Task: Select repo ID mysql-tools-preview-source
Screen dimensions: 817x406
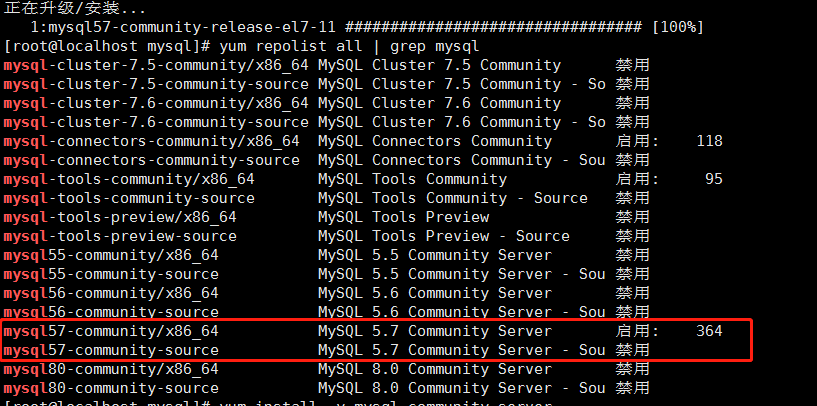Action: coord(120,237)
